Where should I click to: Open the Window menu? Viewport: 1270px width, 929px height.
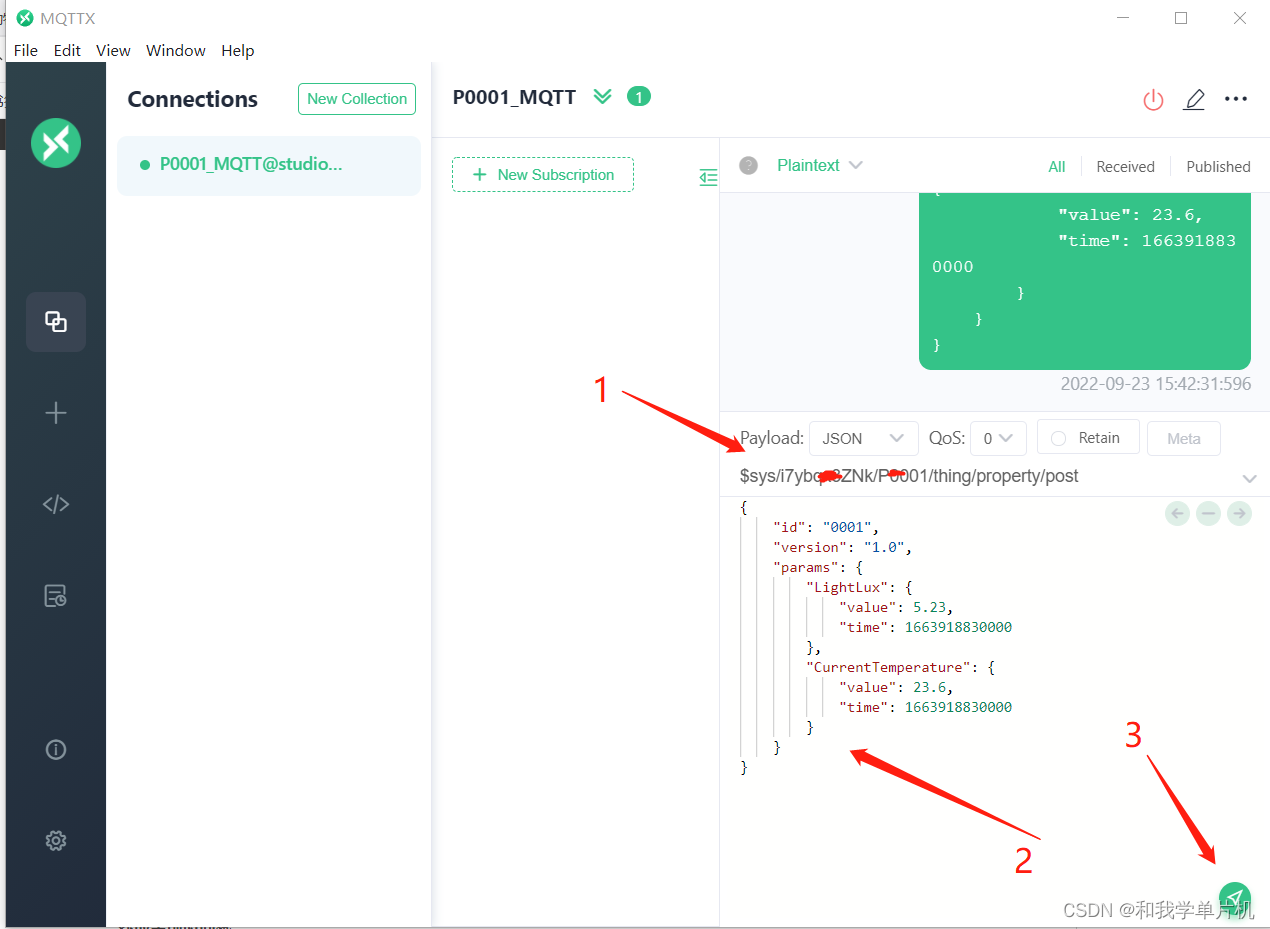click(176, 50)
